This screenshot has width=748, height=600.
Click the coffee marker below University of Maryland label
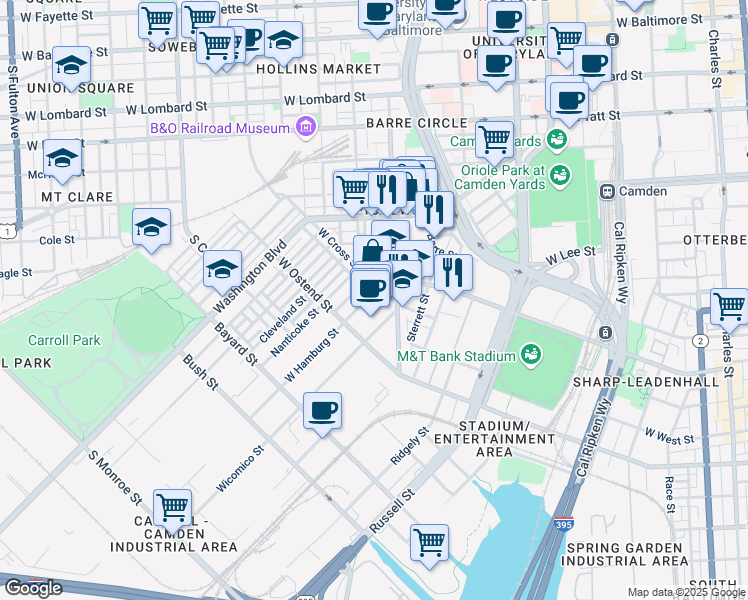pyautogui.click(x=496, y=65)
